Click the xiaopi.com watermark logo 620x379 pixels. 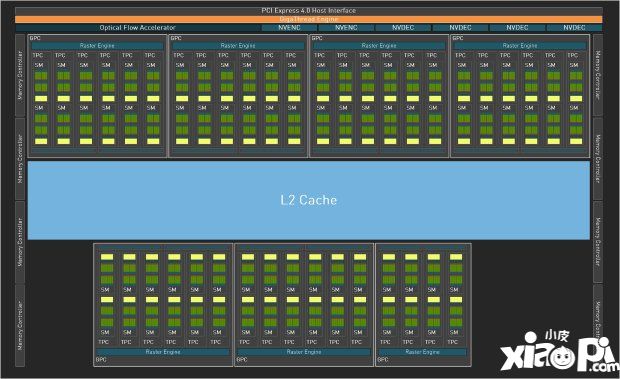(x=559, y=351)
